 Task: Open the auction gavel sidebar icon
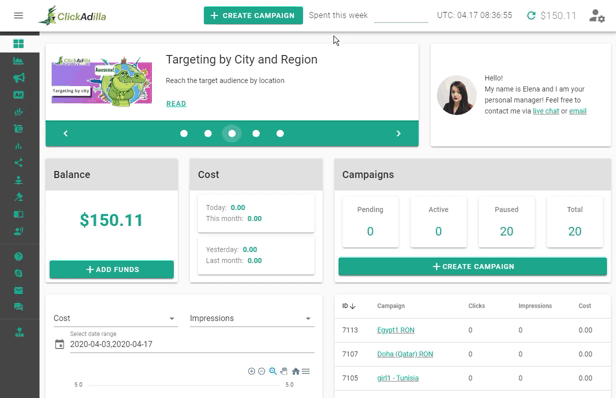pos(18,197)
